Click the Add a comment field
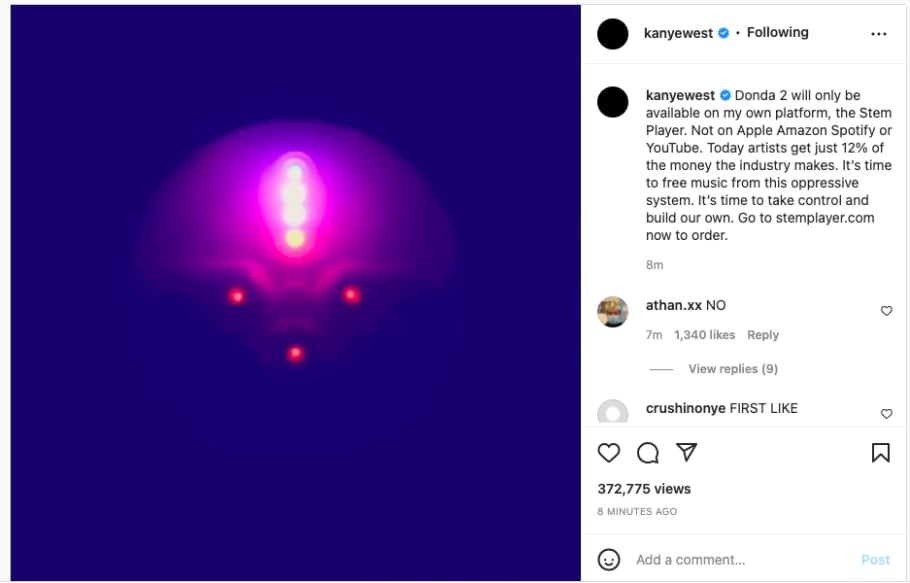 tap(740, 560)
